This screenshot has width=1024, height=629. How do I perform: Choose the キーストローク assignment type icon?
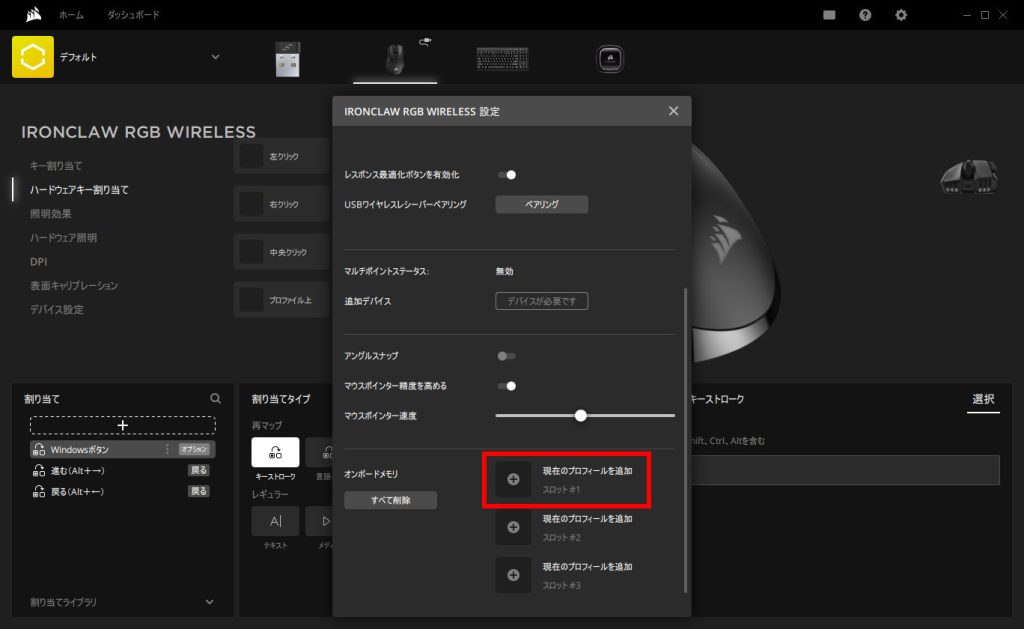pyautogui.click(x=275, y=452)
